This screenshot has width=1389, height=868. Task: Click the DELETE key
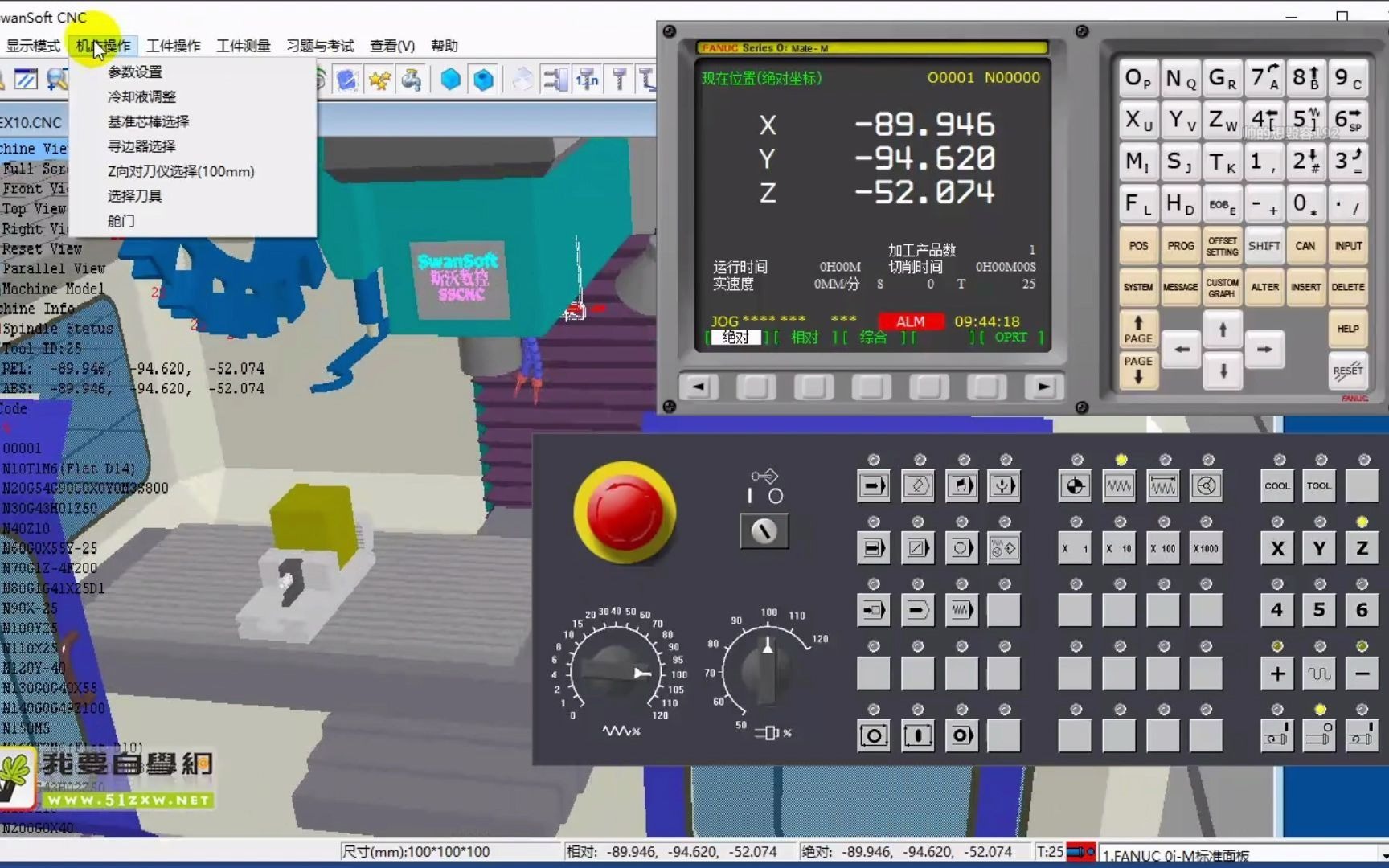[x=1348, y=287]
